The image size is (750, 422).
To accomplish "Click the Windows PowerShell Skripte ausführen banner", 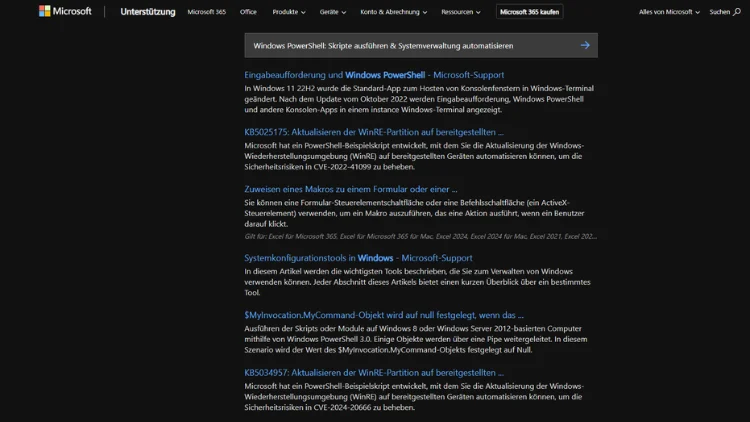I will pyautogui.click(x=421, y=45).
